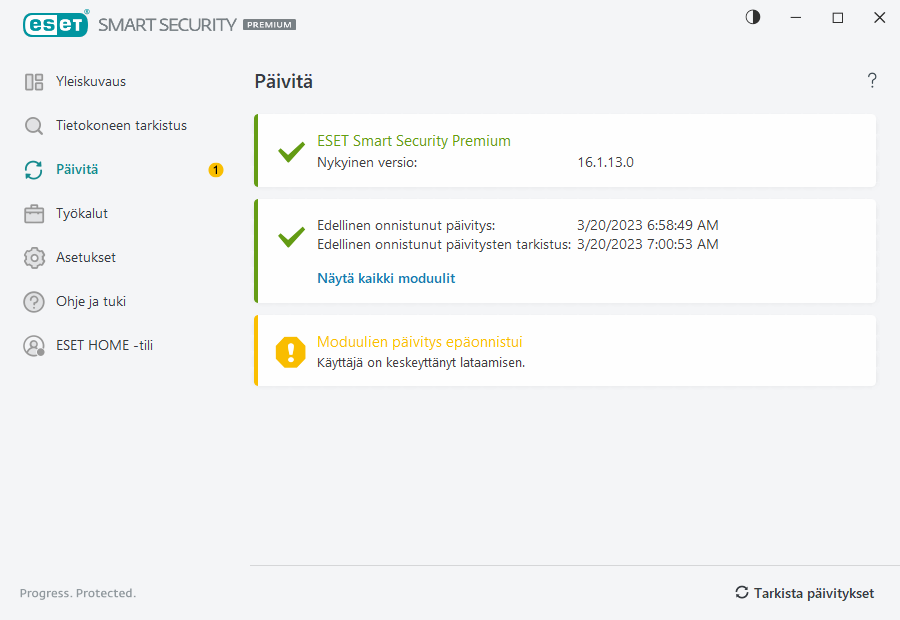Screen dimensions: 900x620
Task: Open ESET HOME -tili page
Action: [104, 346]
